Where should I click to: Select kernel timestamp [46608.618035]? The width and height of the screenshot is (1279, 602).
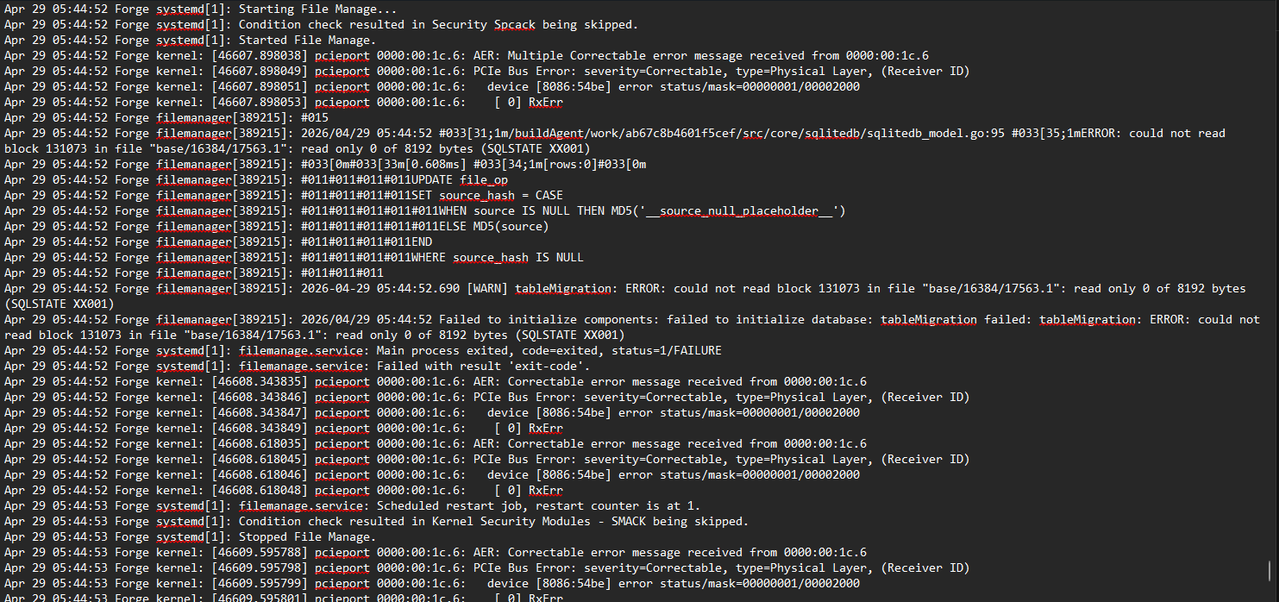pos(260,443)
